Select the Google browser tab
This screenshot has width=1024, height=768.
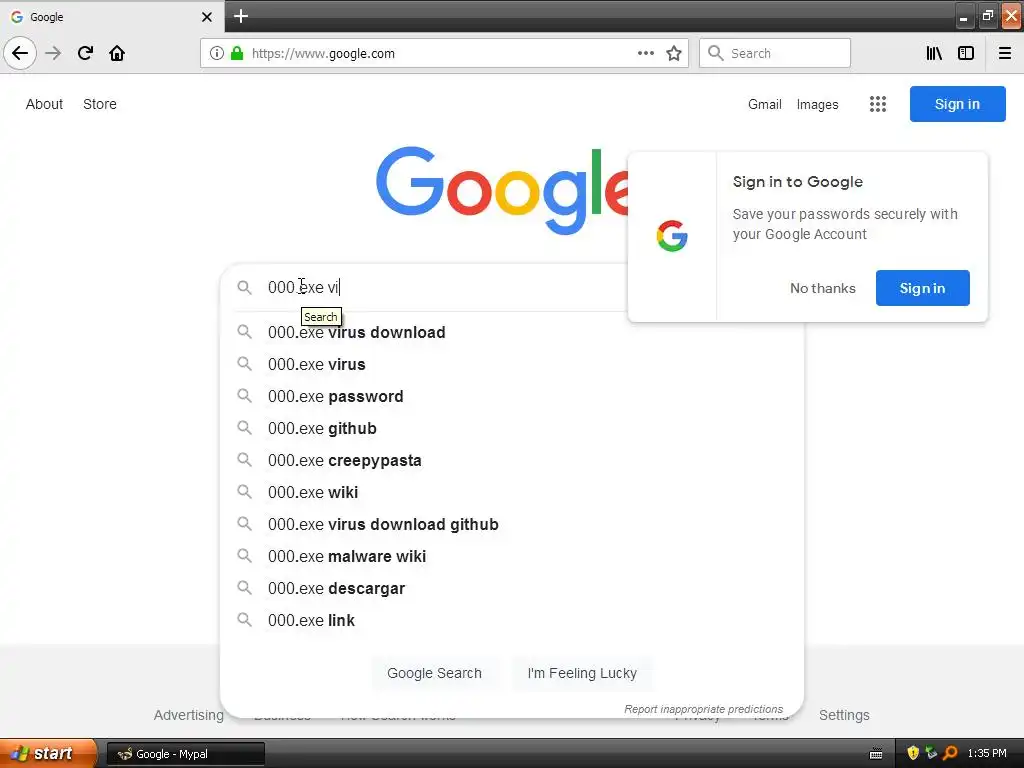point(111,16)
